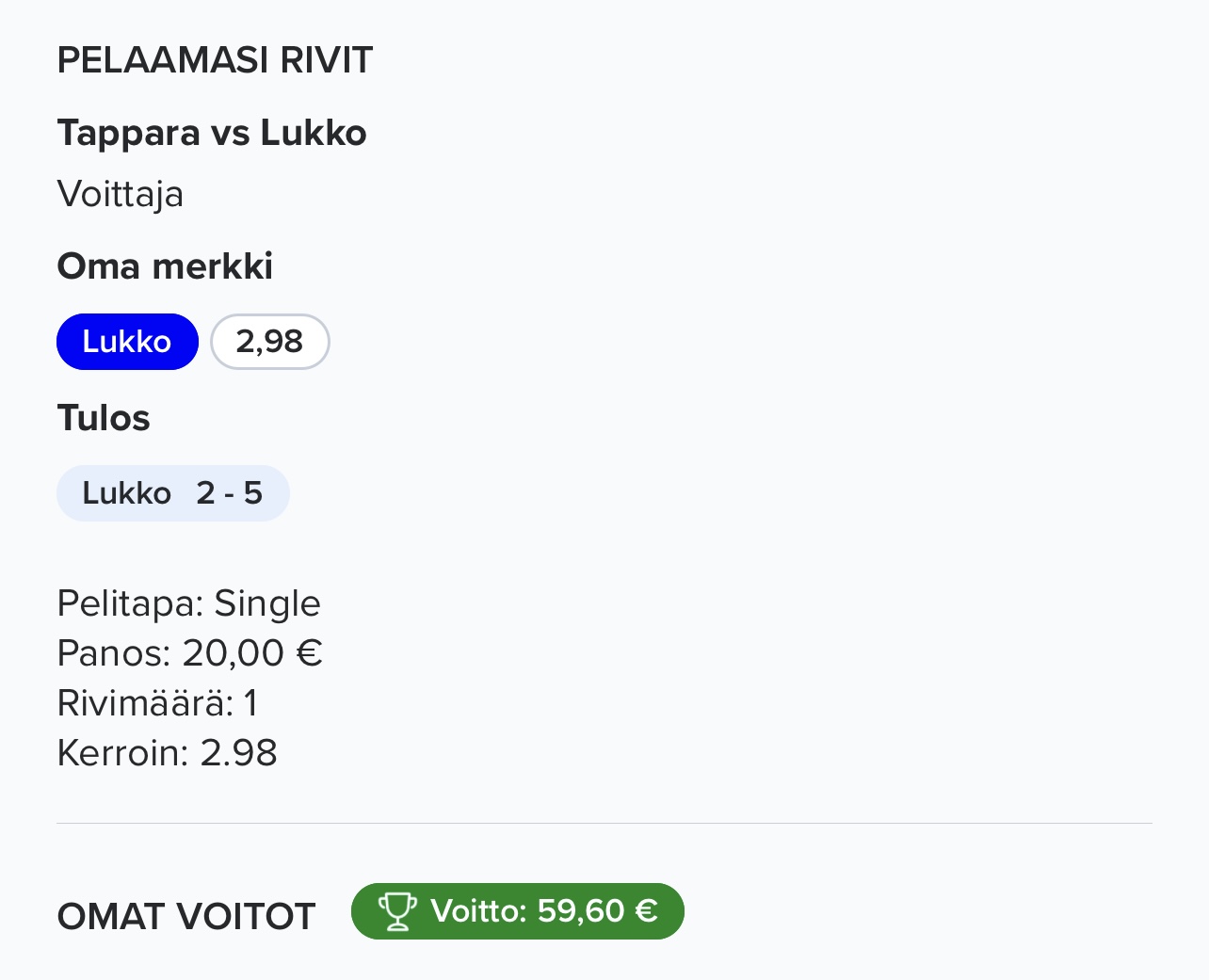Viewport: 1209px width, 980px height.
Task: Click the trophy icon in the win badge
Action: (x=396, y=911)
